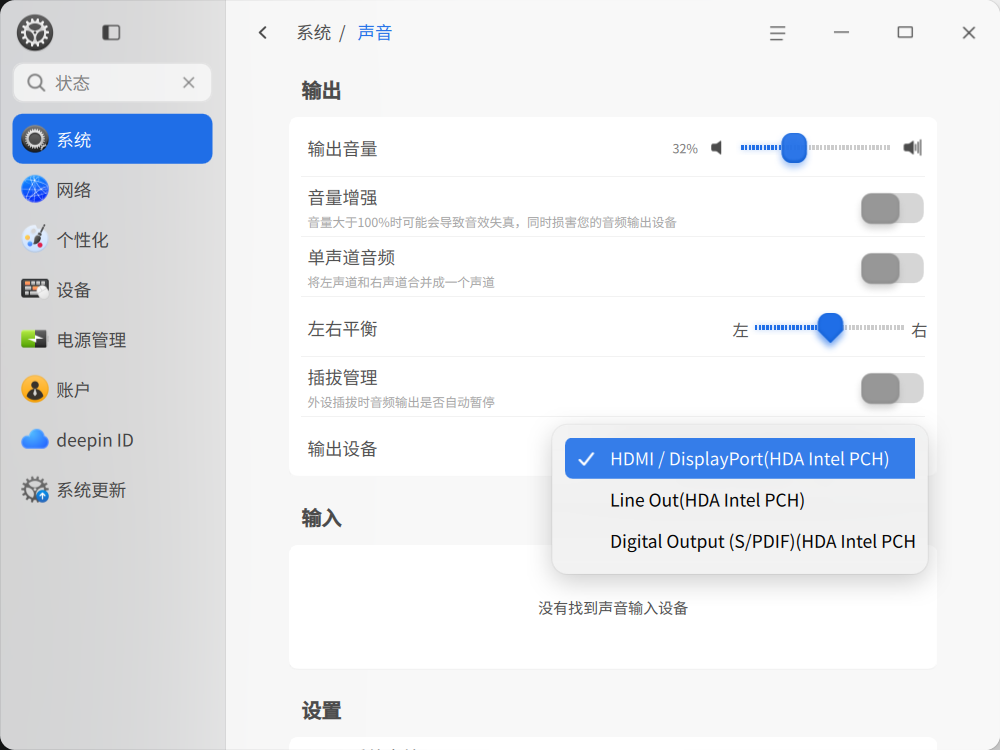Adjust the 左右平衡 balance slider handle
1000x750 pixels.
[830, 328]
